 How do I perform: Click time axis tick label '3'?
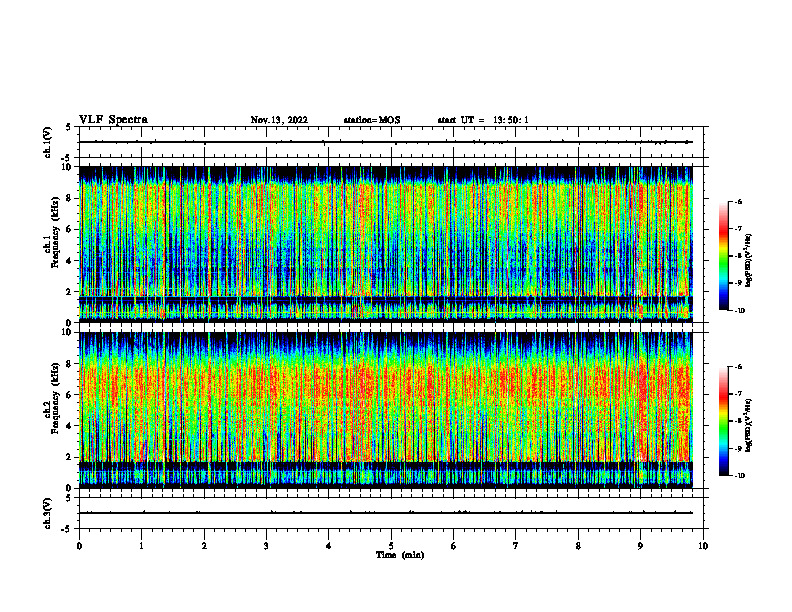click(x=266, y=546)
